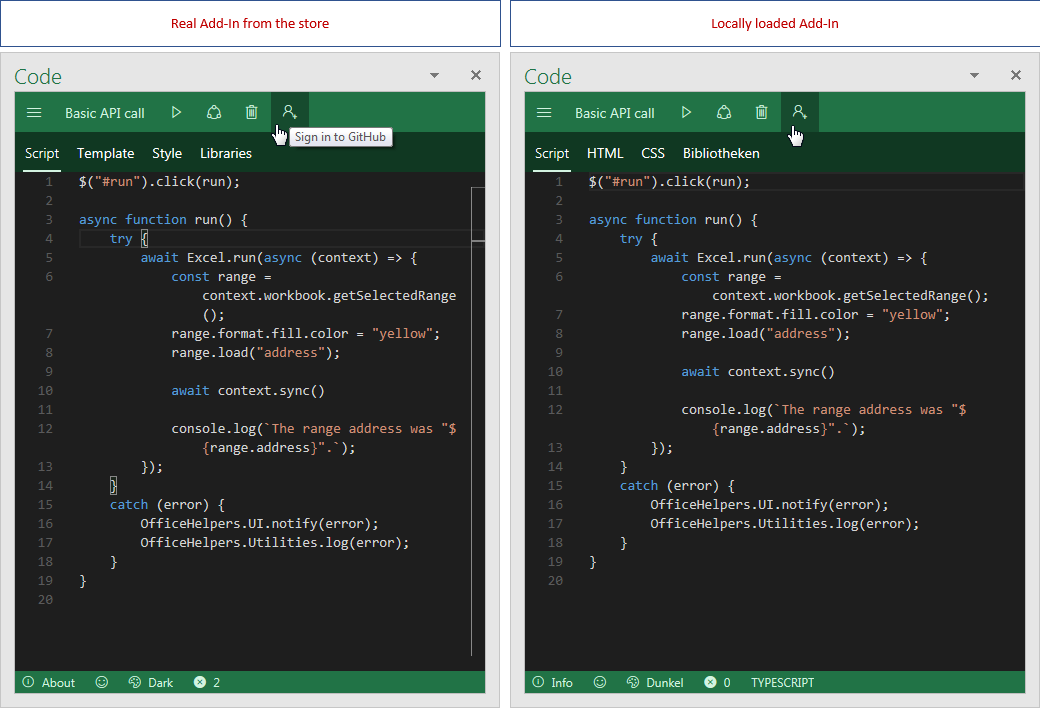
Task: Click line 1 $("#run") in right editor
Action: click(669, 181)
